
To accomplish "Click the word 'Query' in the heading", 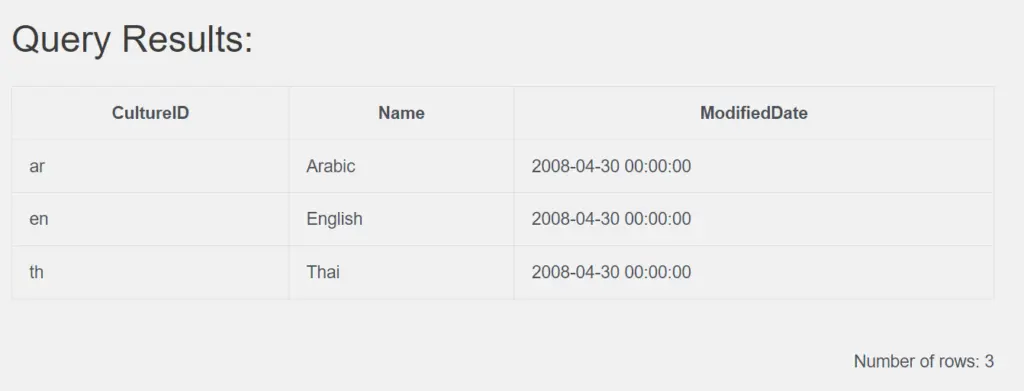I will [x=61, y=42].
